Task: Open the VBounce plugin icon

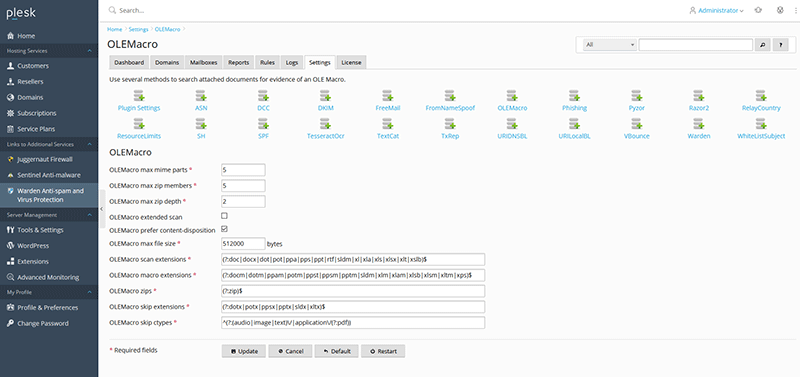Action: coord(637,123)
